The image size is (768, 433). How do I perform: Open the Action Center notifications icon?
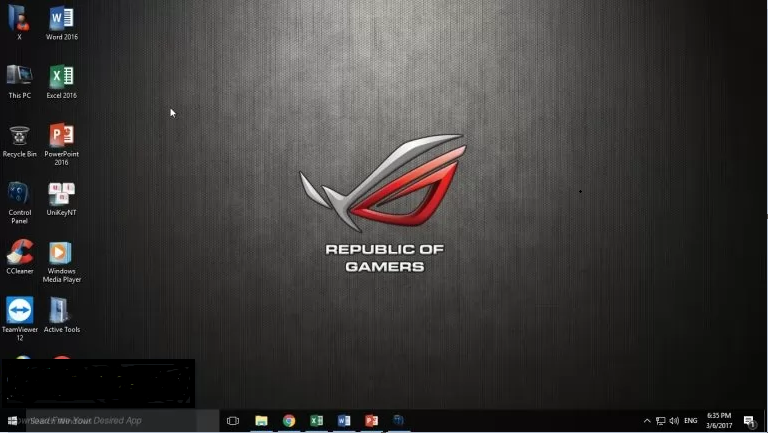click(x=749, y=421)
